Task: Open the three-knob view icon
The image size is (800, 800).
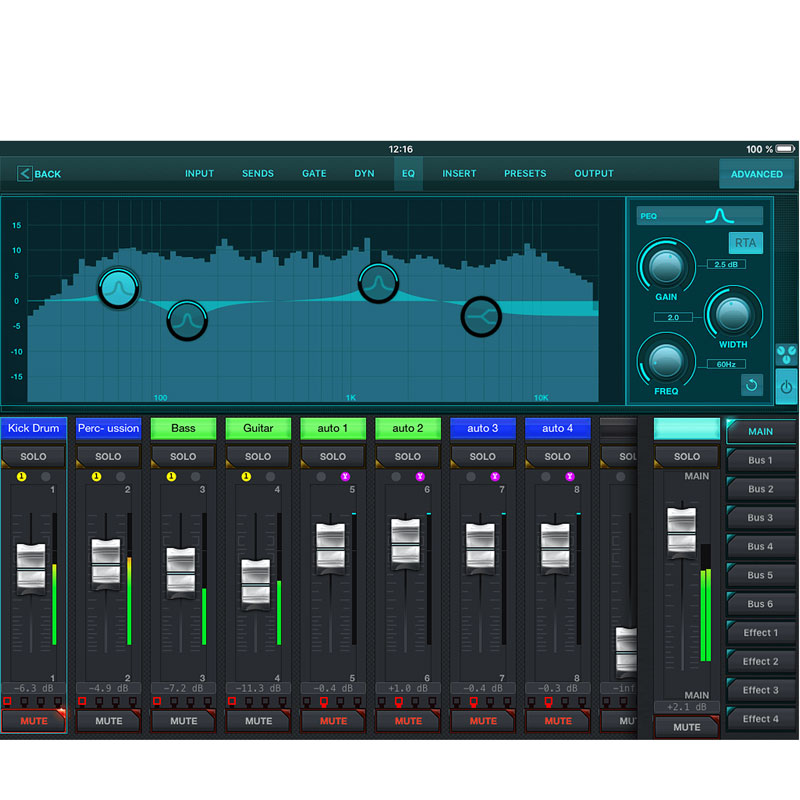Action: (x=786, y=355)
